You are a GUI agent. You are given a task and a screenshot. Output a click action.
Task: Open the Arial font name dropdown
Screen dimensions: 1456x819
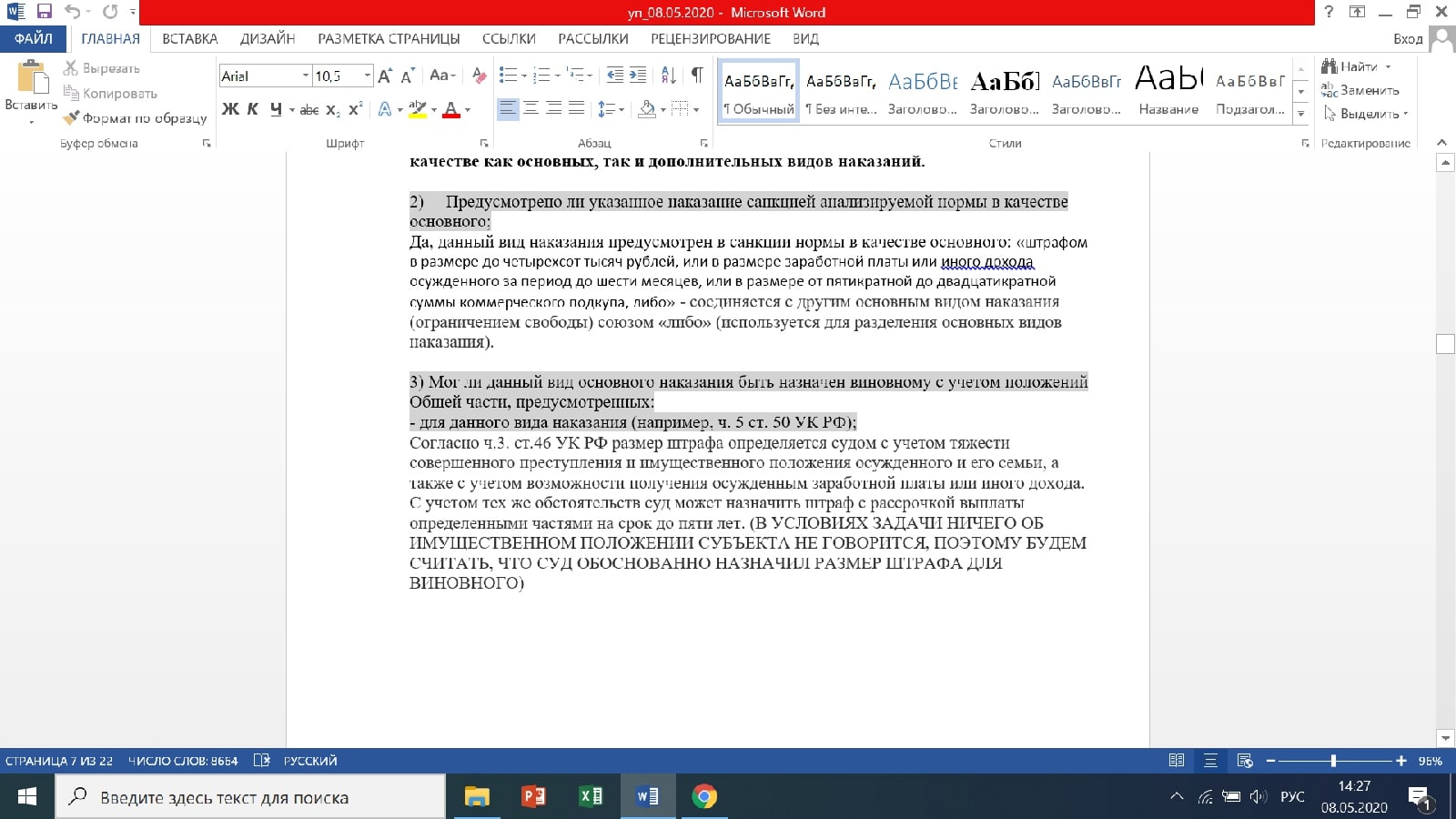(x=305, y=76)
